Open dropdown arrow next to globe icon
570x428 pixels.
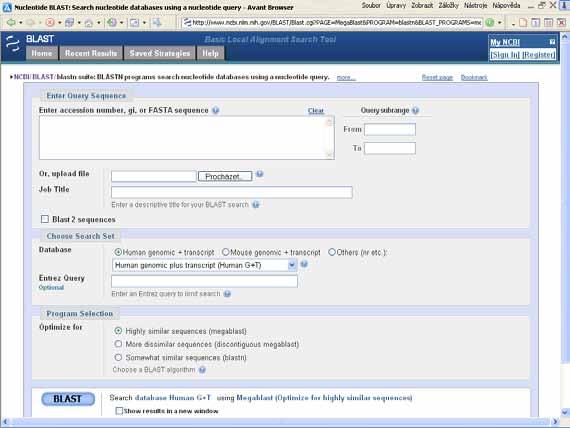[122, 23]
